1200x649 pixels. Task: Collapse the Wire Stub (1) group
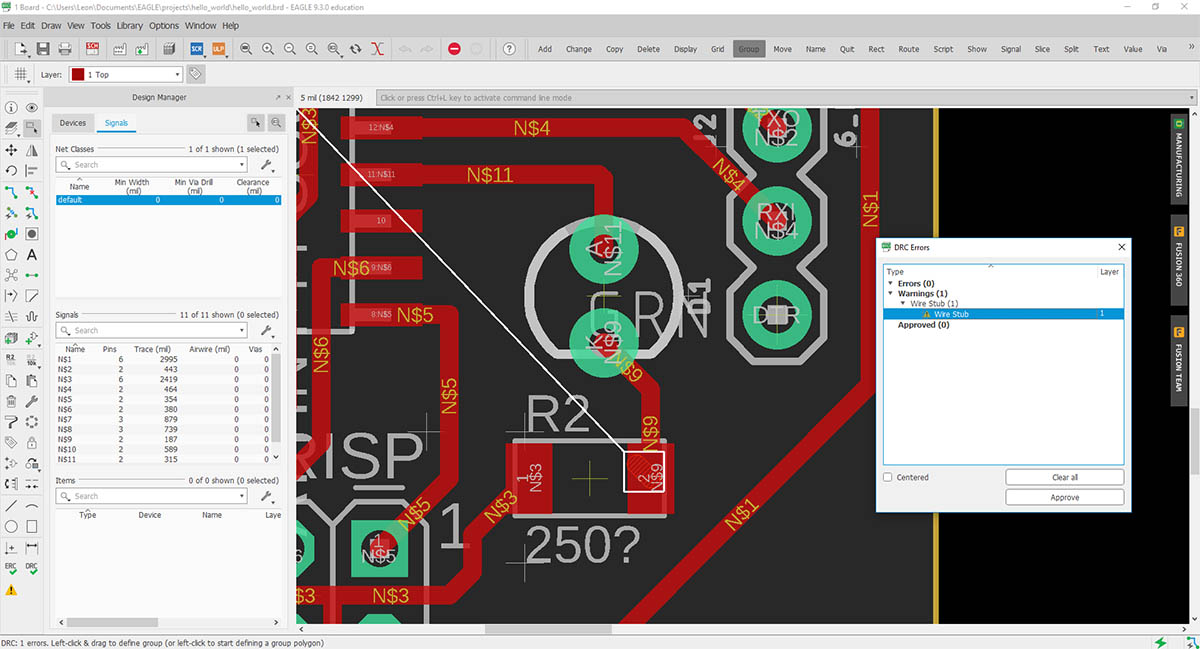[x=904, y=304]
